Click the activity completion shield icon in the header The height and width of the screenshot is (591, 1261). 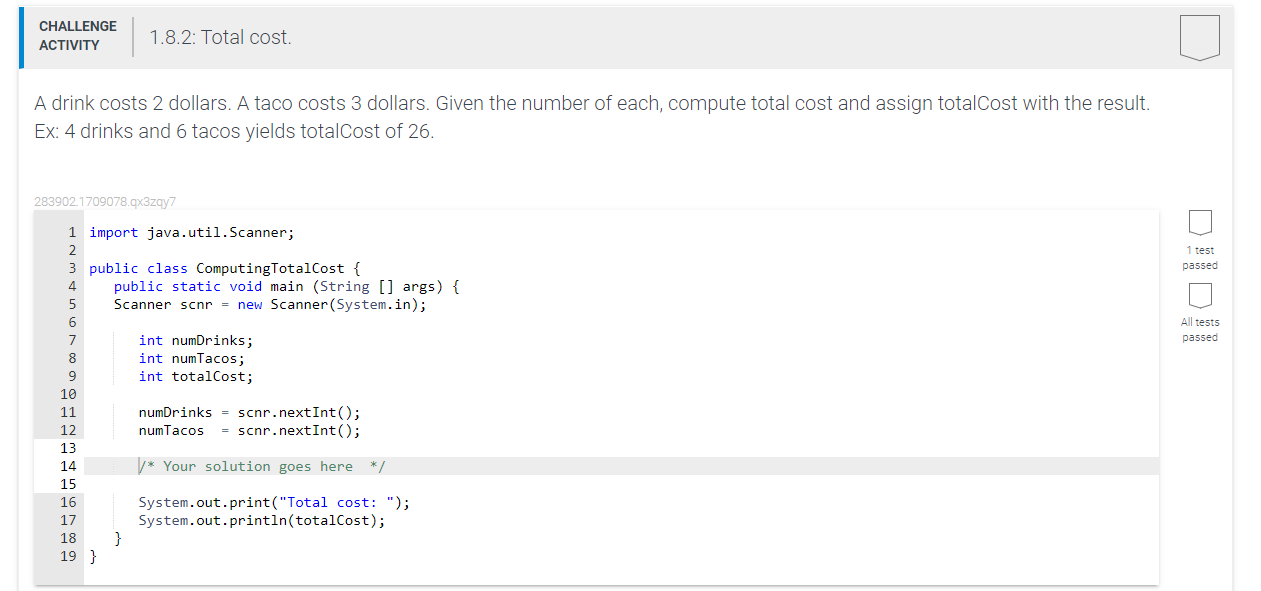tap(1199, 38)
